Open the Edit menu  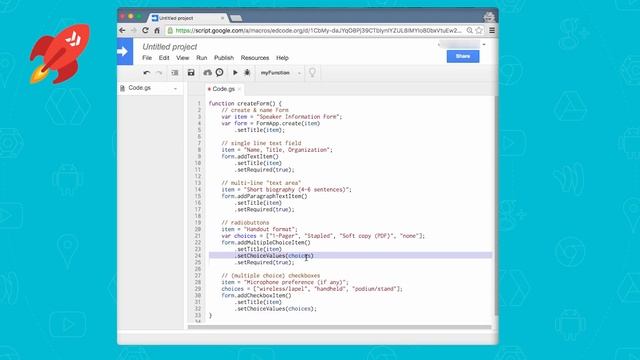pyautogui.click(x=164, y=58)
